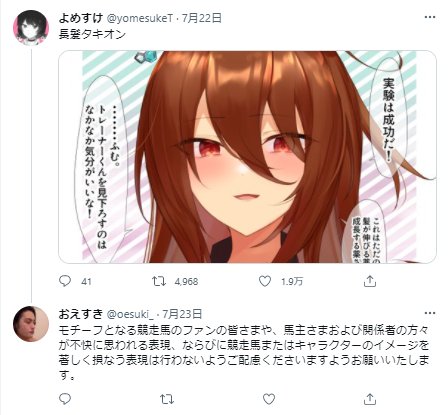The height and width of the screenshot is (415, 448).
Task: Visit the @yomesukeT handle
Action: [x=140, y=18]
